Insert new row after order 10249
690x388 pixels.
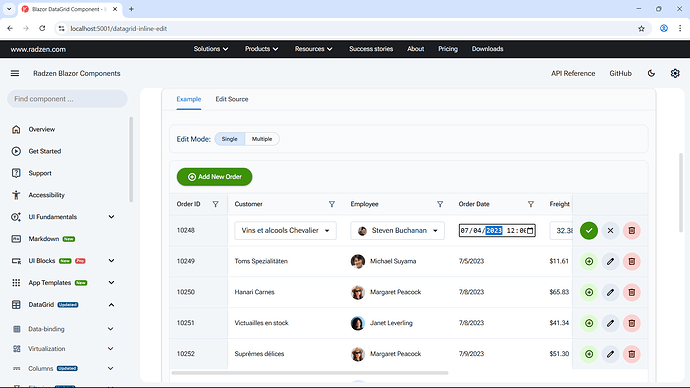pyautogui.click(x=589, y=261)
